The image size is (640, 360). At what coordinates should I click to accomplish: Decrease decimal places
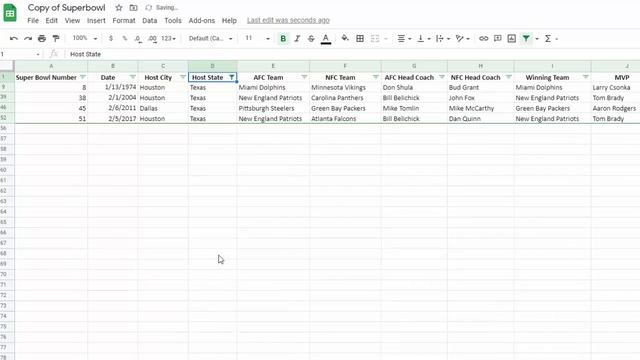[x=138, y=38]
